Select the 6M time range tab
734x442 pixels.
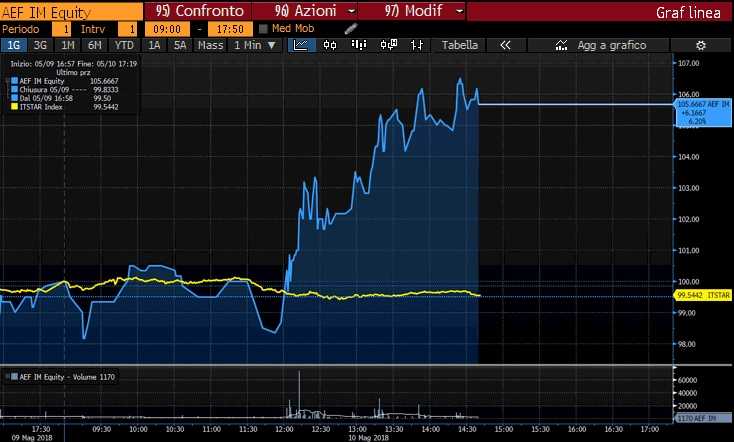click(95, 45)
